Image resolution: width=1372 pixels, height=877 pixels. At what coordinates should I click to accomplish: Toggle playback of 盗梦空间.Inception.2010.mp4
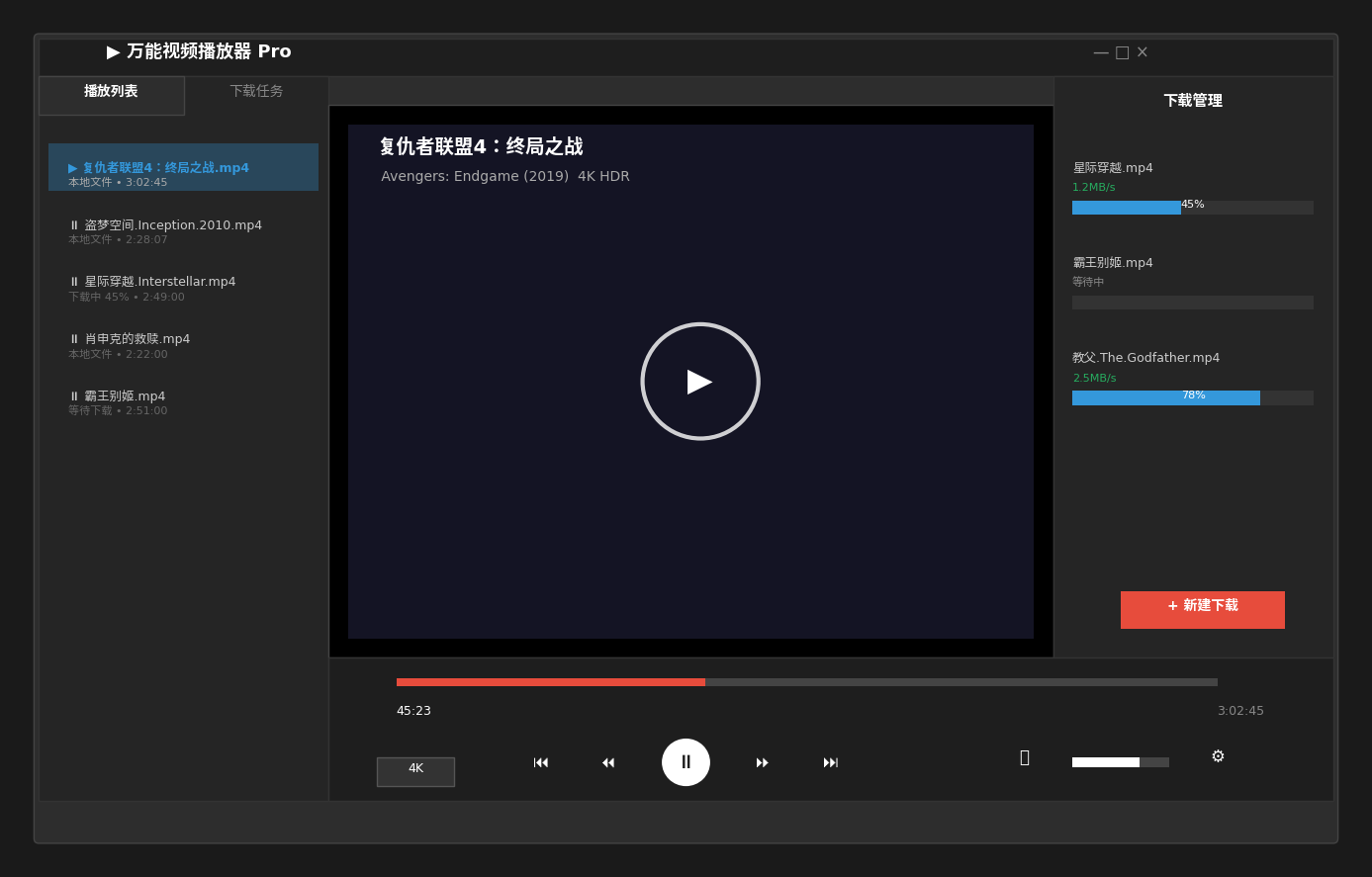pyautogui.click(x=74, y=224)
